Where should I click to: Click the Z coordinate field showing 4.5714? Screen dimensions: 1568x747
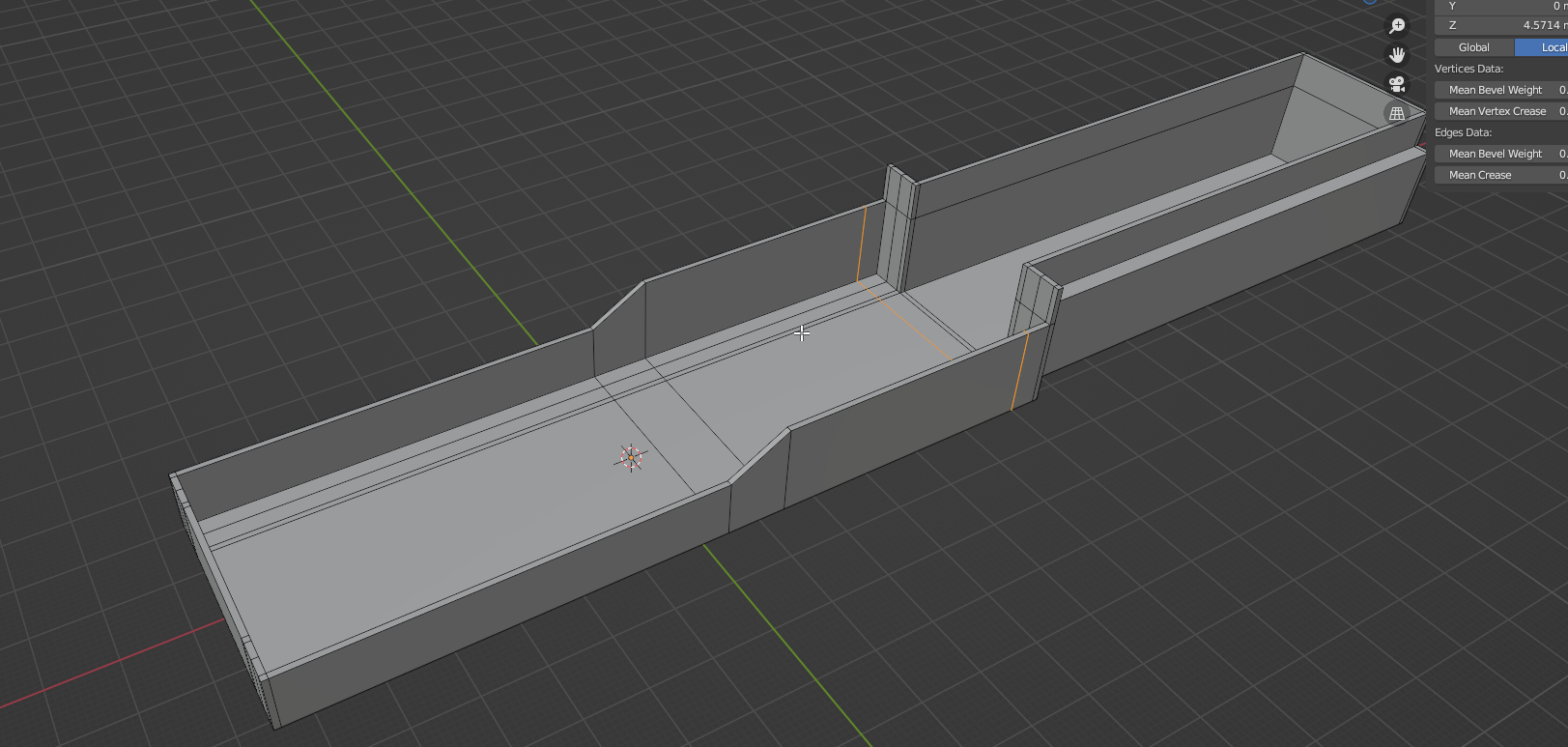click(x=1501, y=25)
